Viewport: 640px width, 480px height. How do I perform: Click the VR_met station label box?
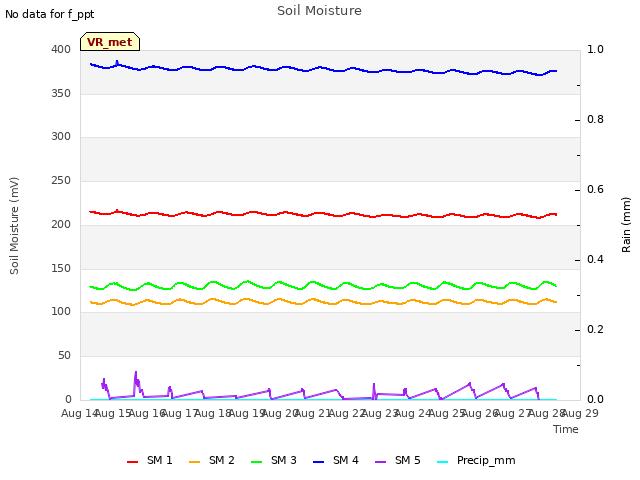(x=110, y=42)
